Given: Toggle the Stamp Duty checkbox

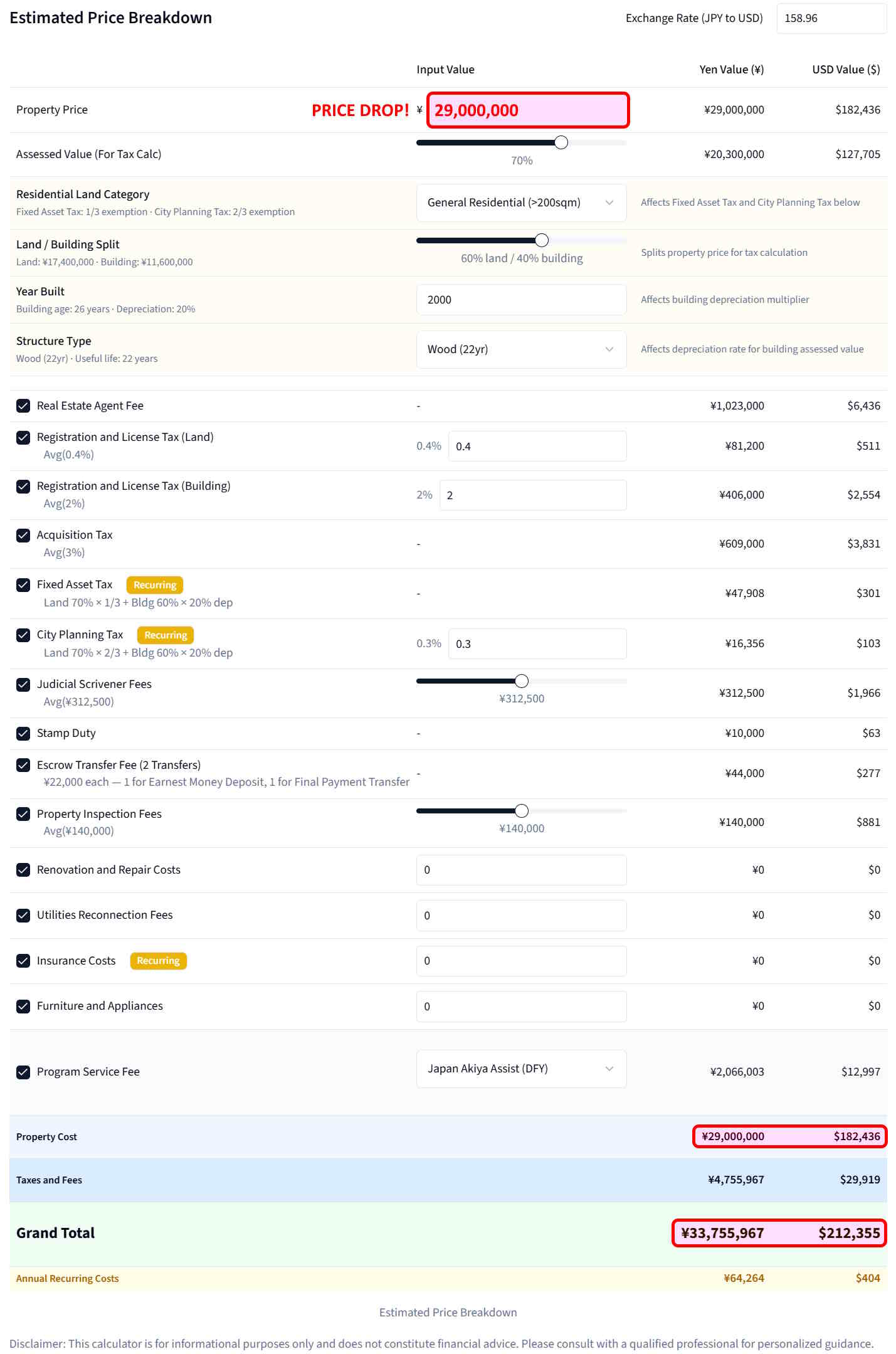Looking at the screenshot, I should coord(23,733).
